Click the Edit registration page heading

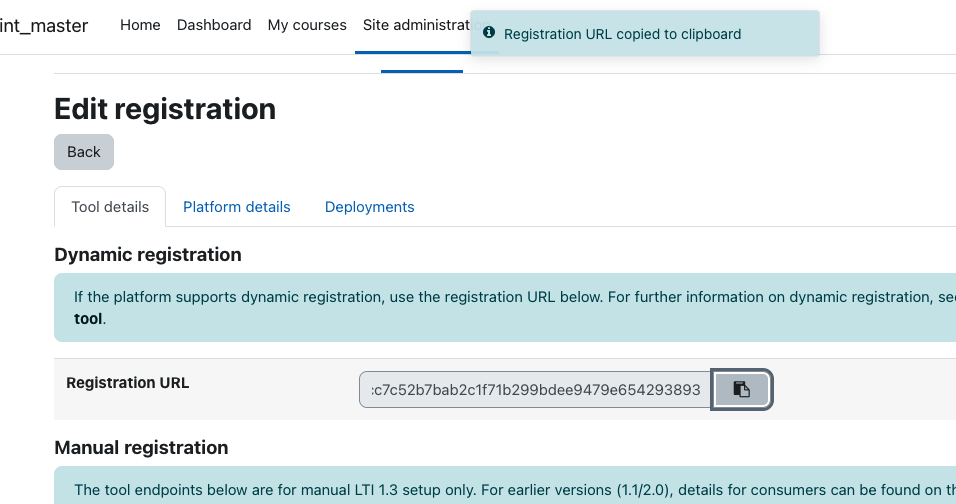pyautogui.click(x=165, y=109)
